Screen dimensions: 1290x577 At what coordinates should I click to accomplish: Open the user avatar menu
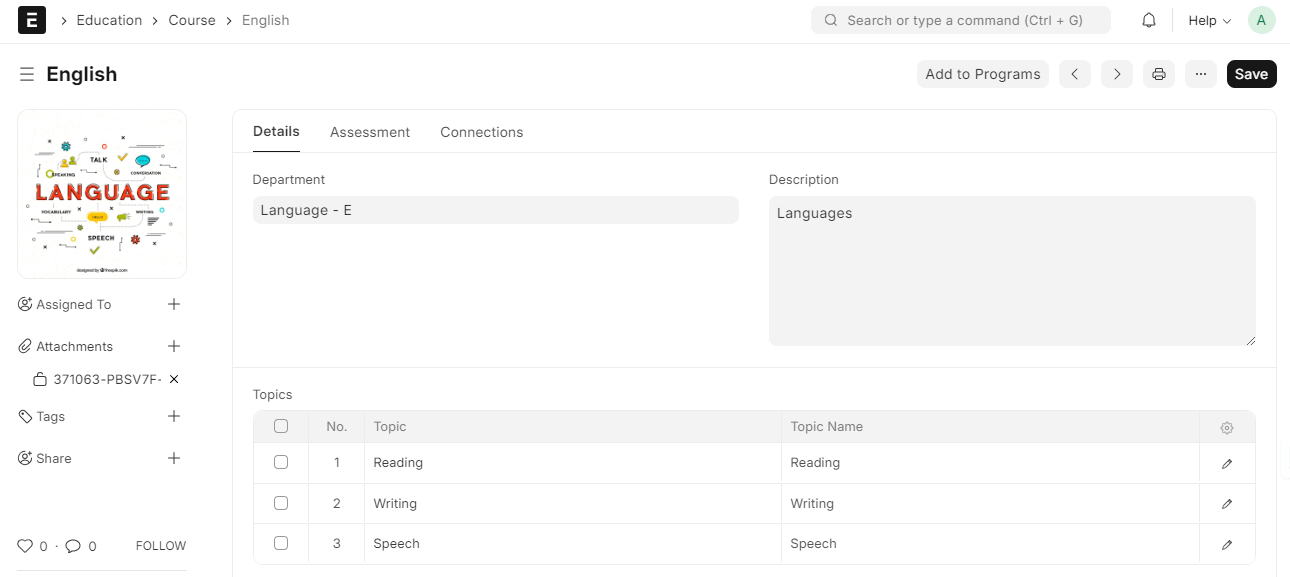point(1261,20)
